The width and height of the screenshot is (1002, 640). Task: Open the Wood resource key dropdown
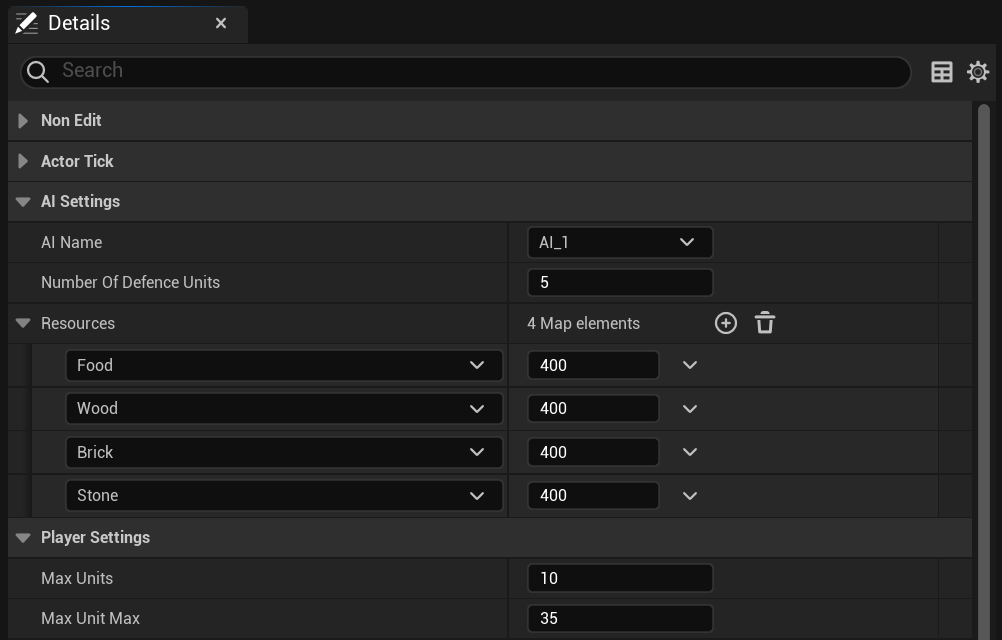284,408
